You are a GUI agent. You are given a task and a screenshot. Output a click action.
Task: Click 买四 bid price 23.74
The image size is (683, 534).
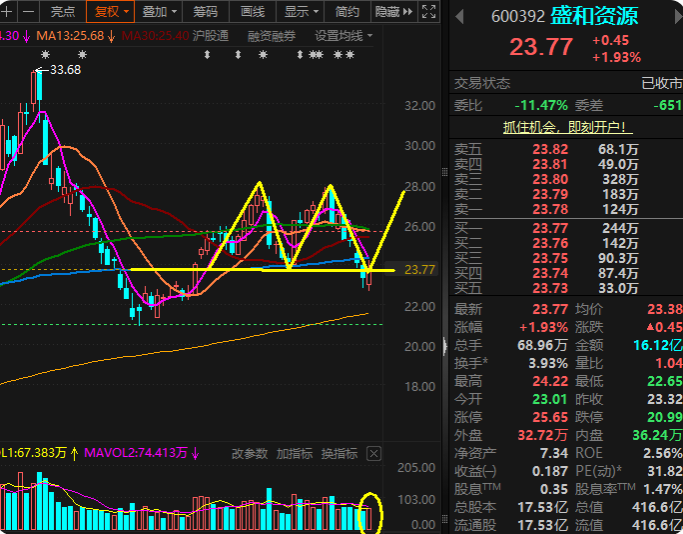pos(550,274)
